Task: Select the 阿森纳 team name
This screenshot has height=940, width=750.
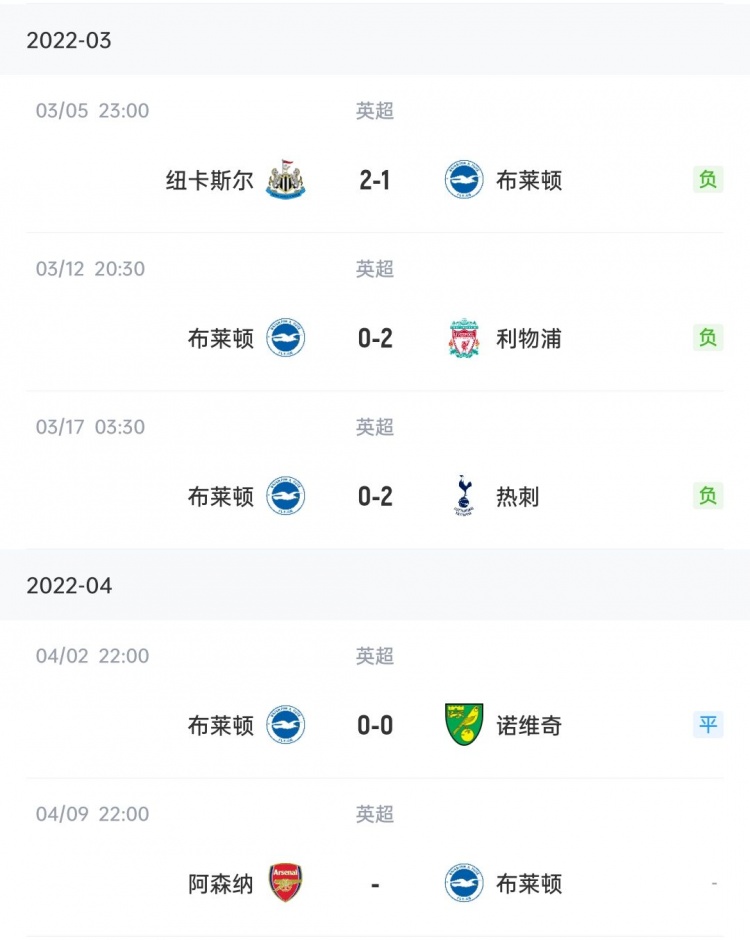Action: (x=221, y=884)
